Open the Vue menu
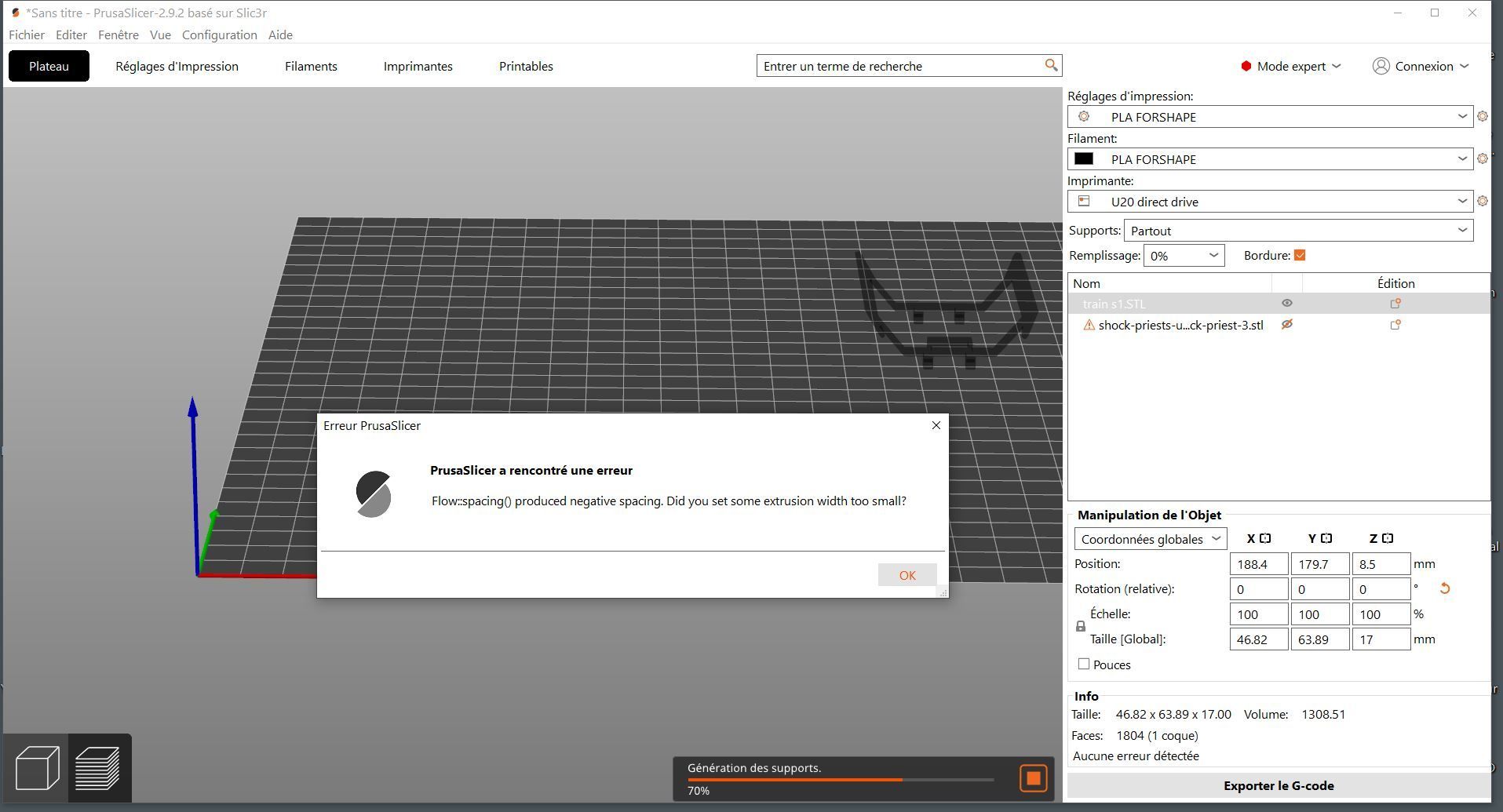 pos(160,35)
